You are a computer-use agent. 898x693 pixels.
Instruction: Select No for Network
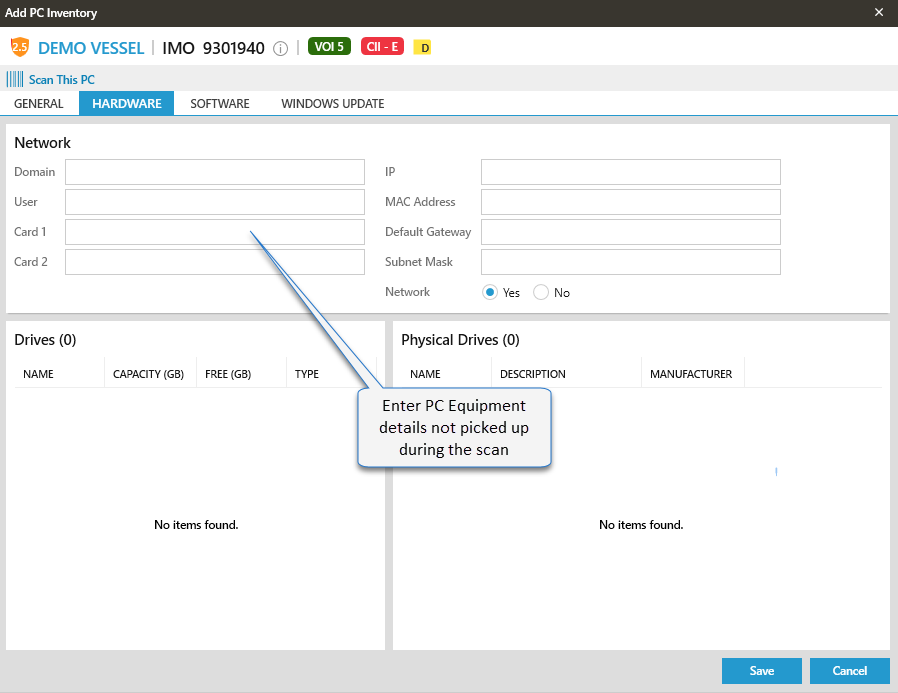tap(541, 292)
